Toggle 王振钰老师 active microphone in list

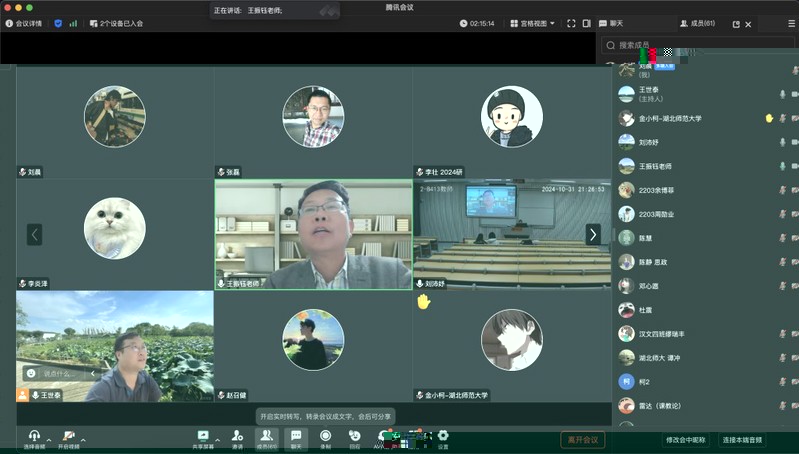click(782, 166)
